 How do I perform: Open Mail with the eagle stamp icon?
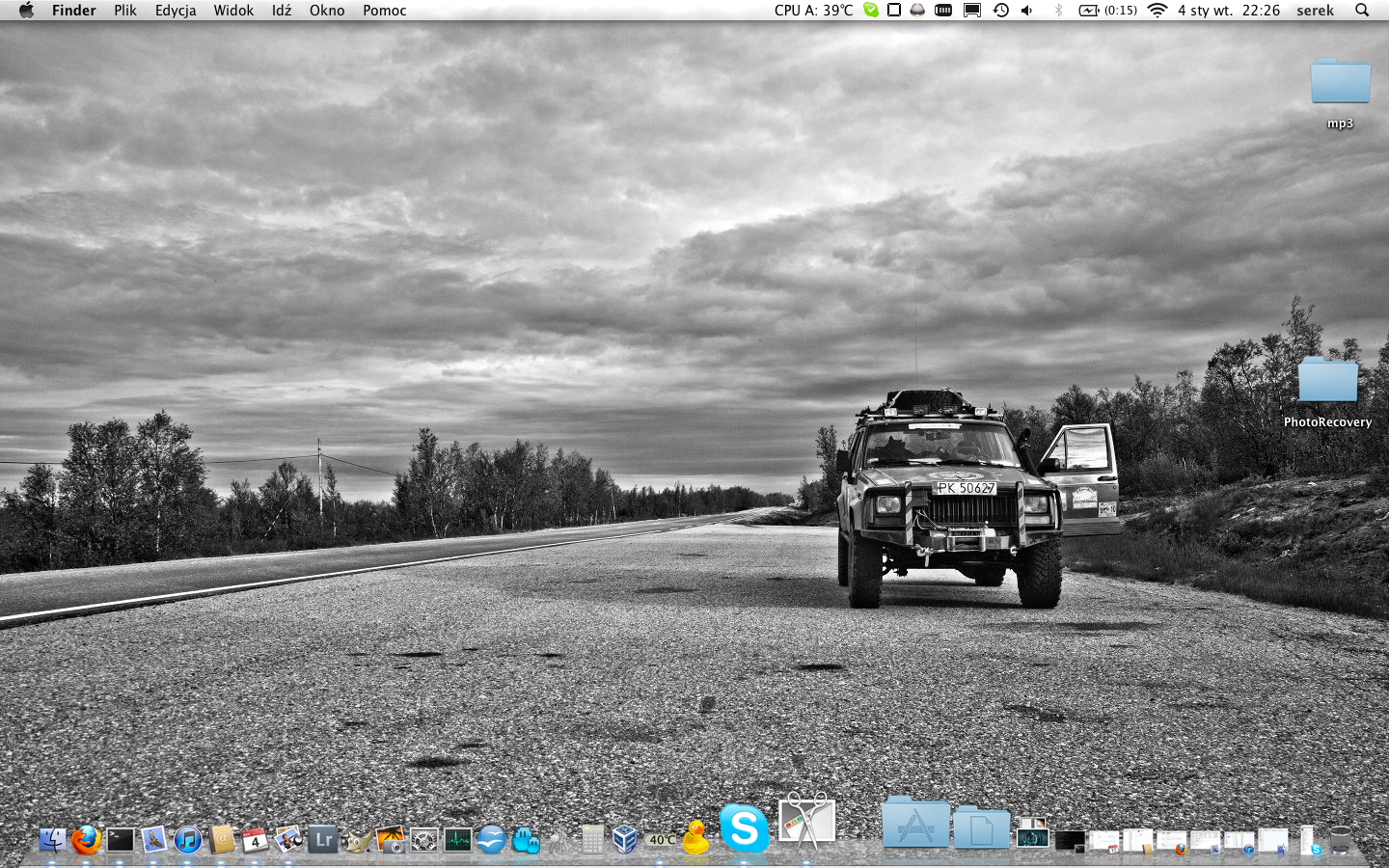click(x=154, y=840)
